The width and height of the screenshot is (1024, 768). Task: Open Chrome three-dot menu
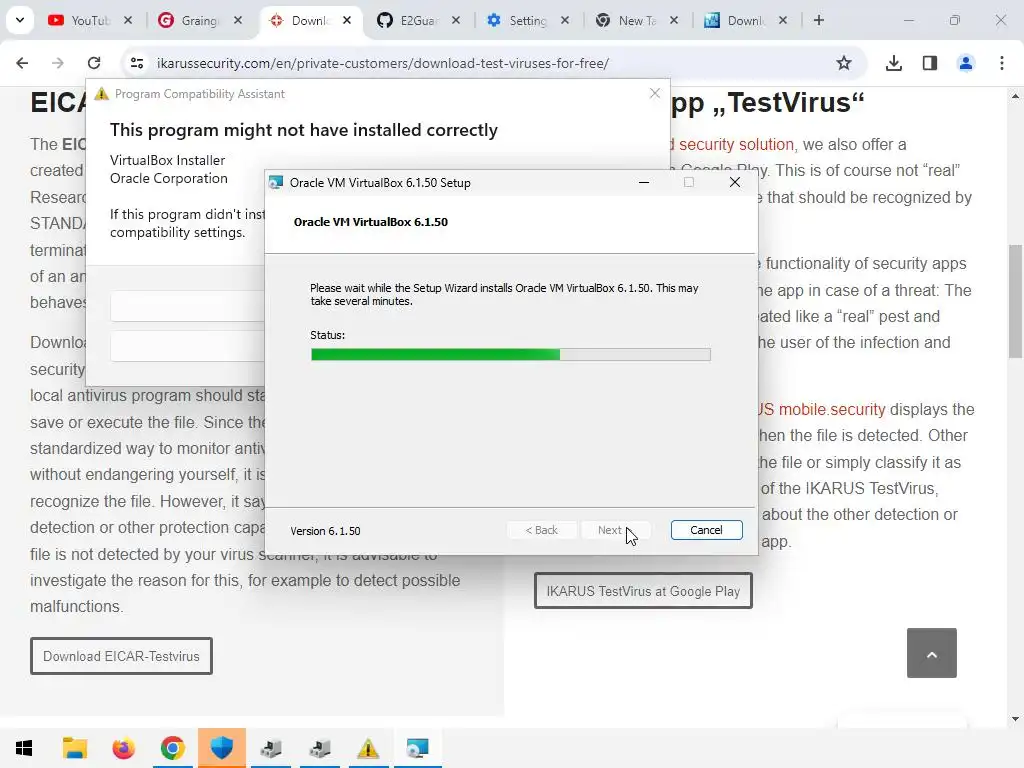tap(1002, 63)
